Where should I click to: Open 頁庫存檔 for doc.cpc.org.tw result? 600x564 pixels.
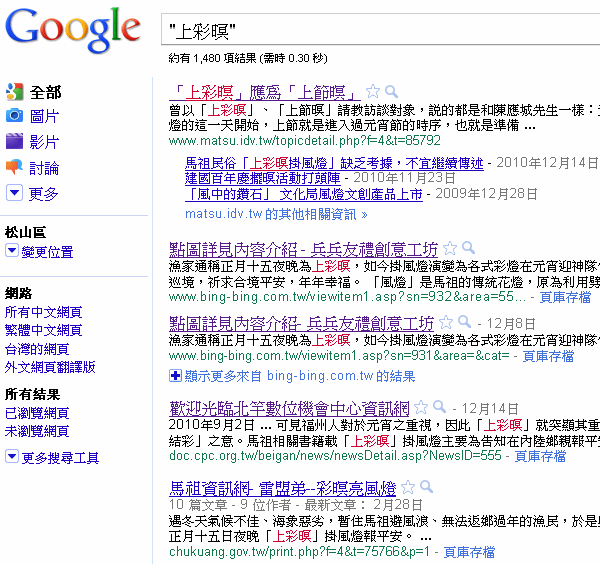540,456
